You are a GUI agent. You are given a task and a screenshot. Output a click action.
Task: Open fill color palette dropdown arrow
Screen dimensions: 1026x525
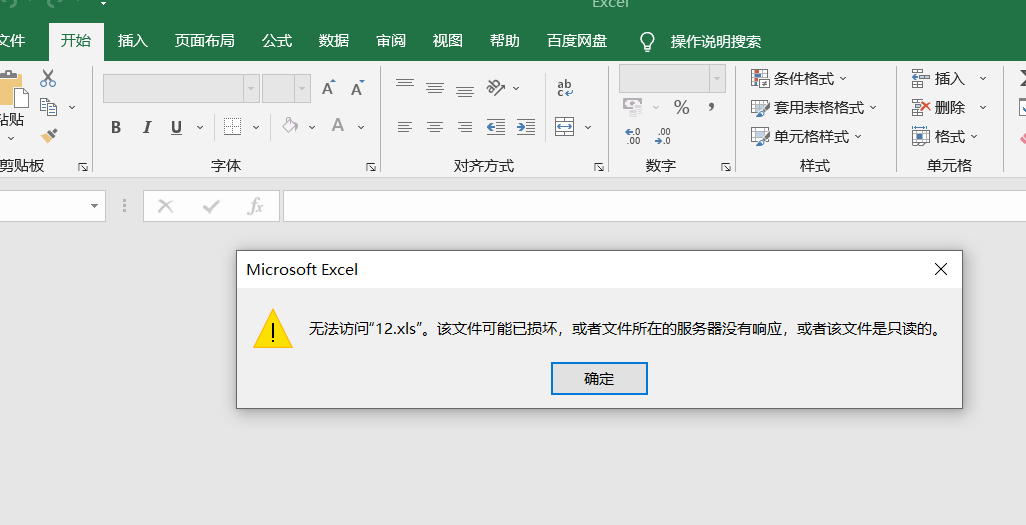tap(312, 127)
